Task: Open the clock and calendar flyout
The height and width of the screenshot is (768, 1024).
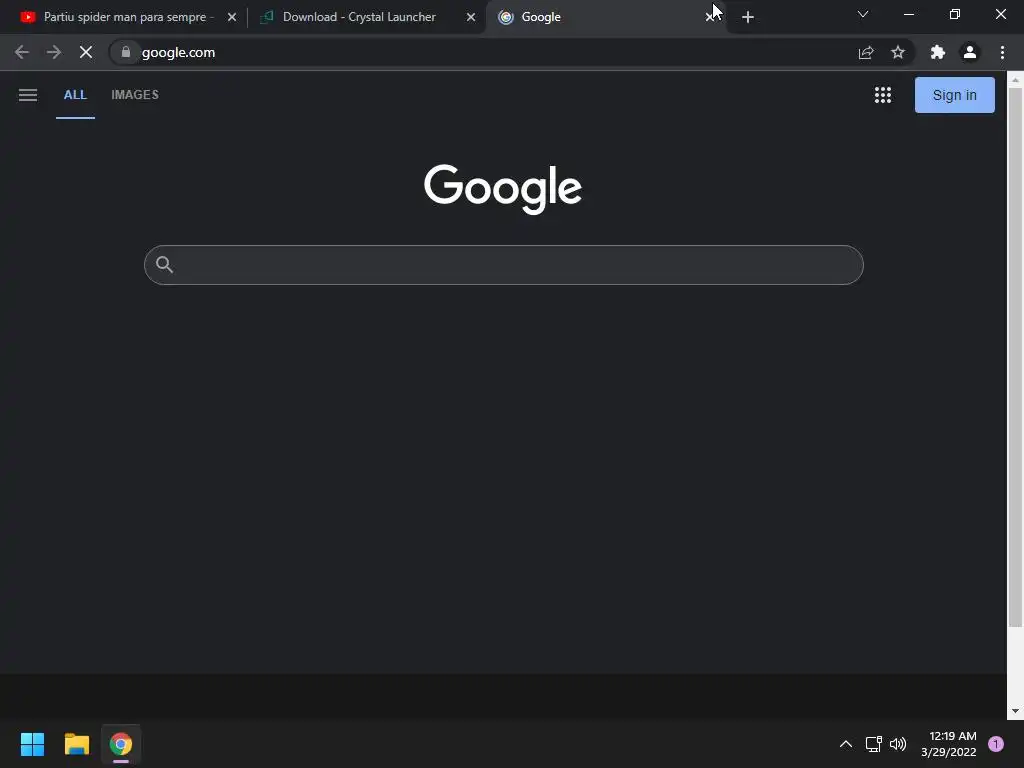Action: pos(949,744)
